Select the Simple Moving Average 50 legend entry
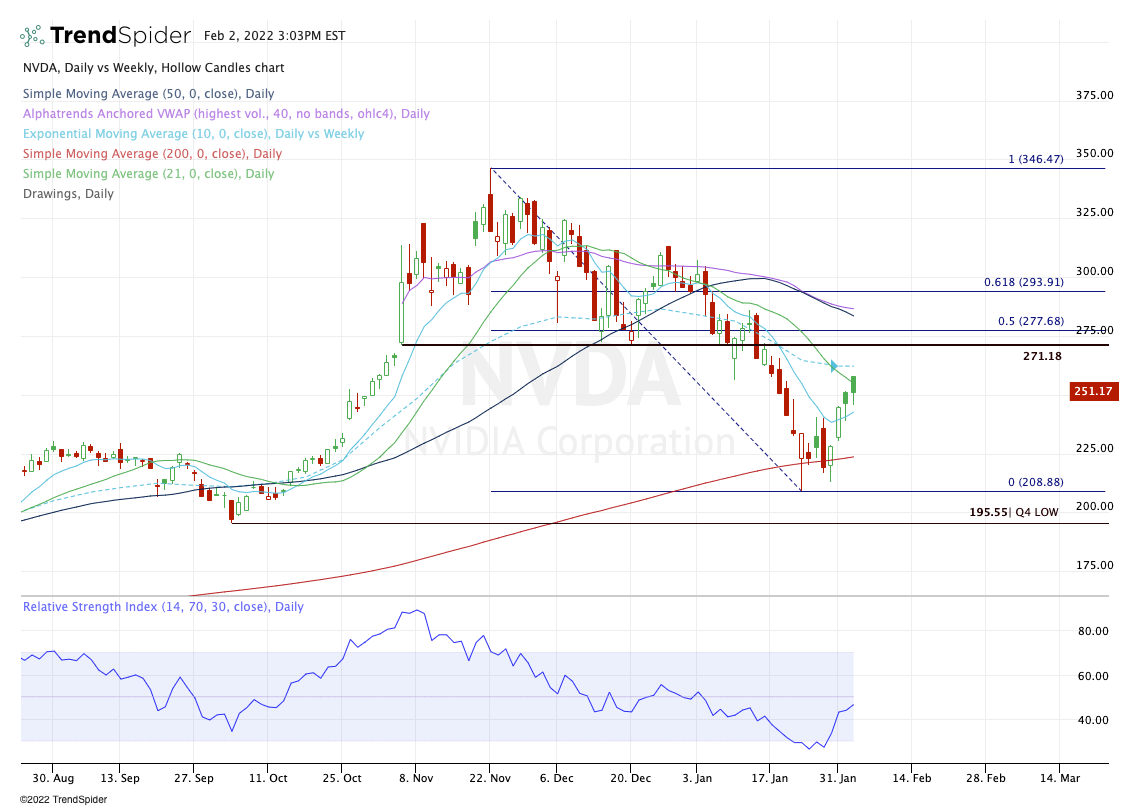This screenshot has height=809, width=1139. (149, 94)
